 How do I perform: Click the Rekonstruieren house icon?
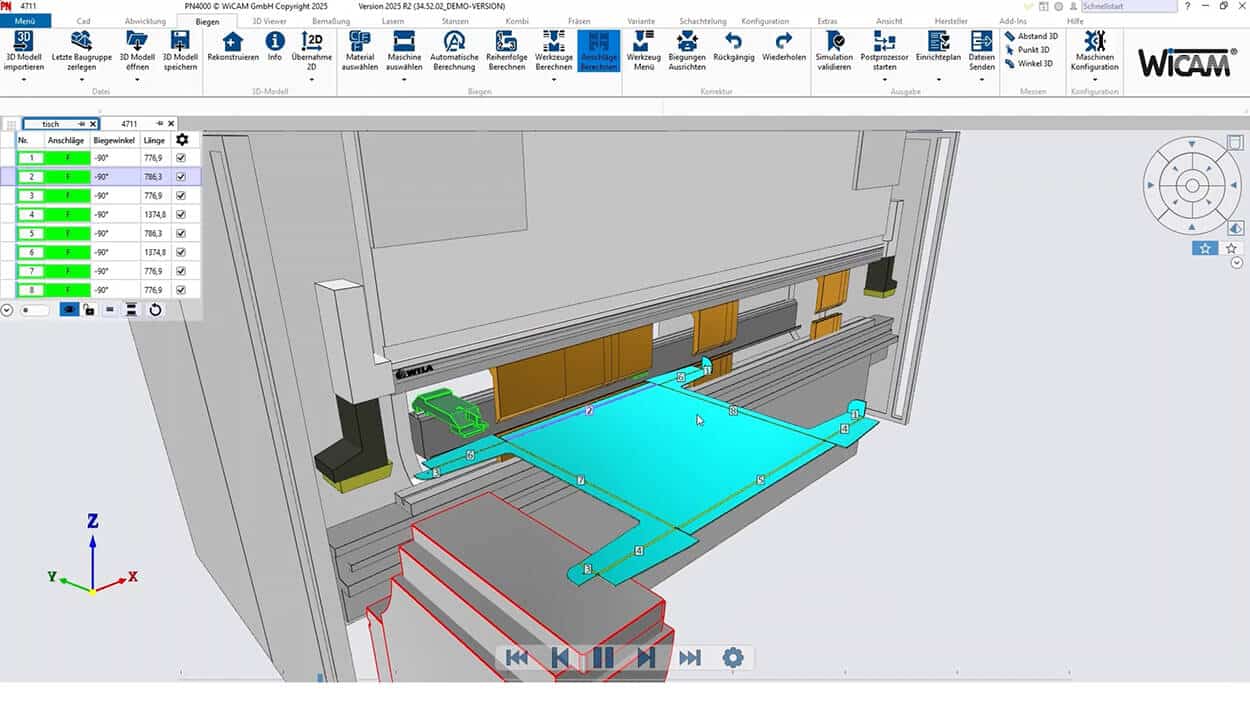pyautogui.click(x=232, y=41)
